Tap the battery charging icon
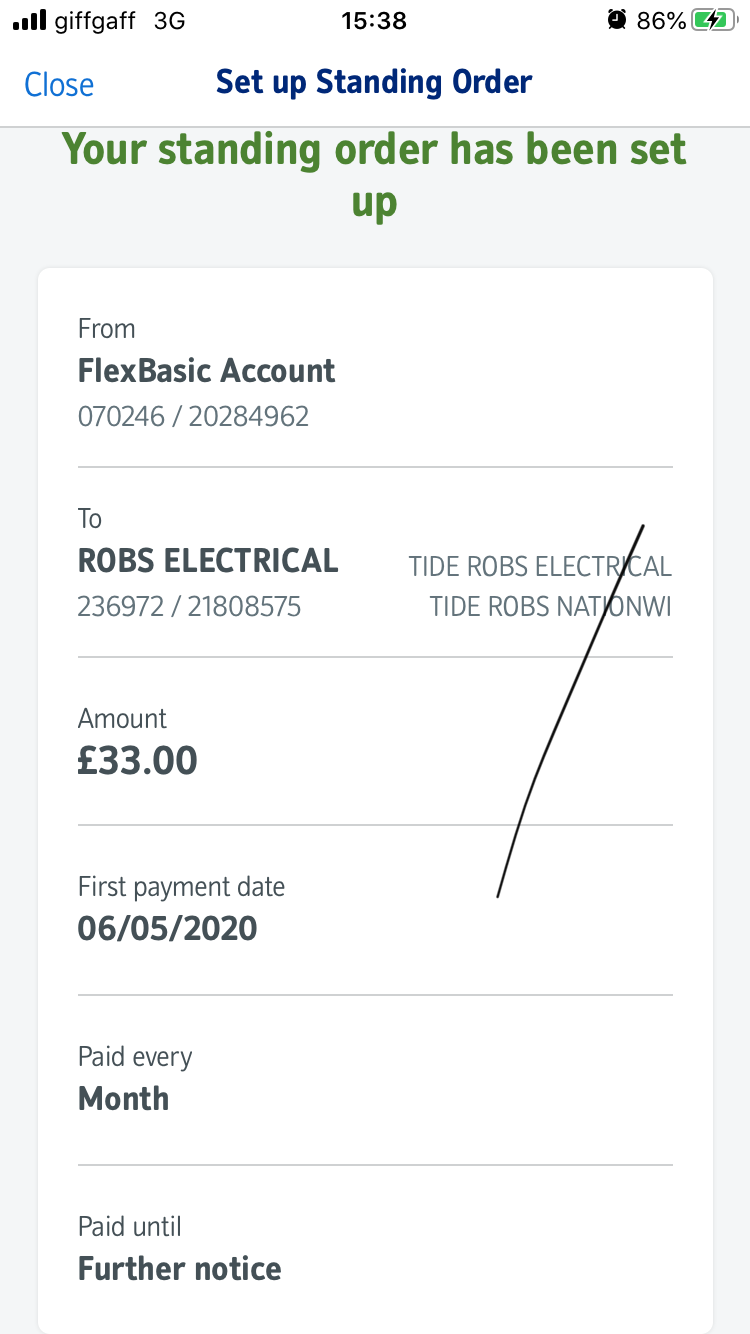 point(714,20)
